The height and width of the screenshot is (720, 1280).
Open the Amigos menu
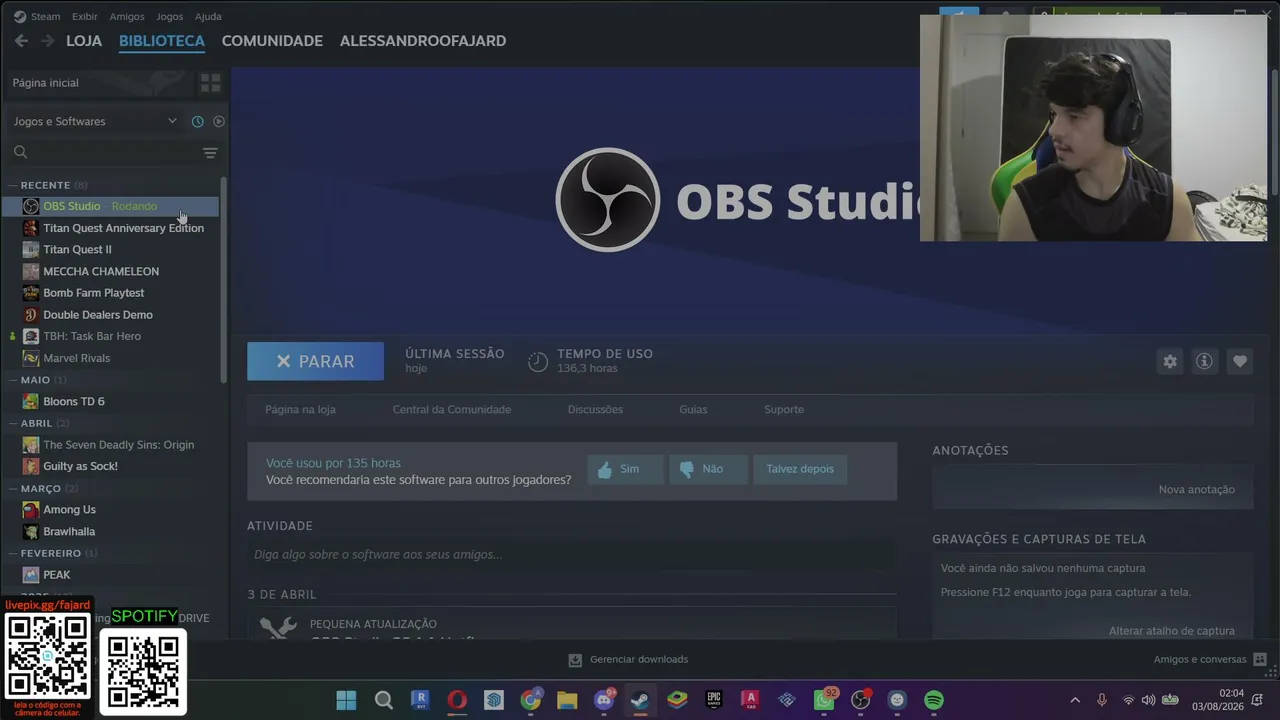pyautogui.click(x=127, y=16)
